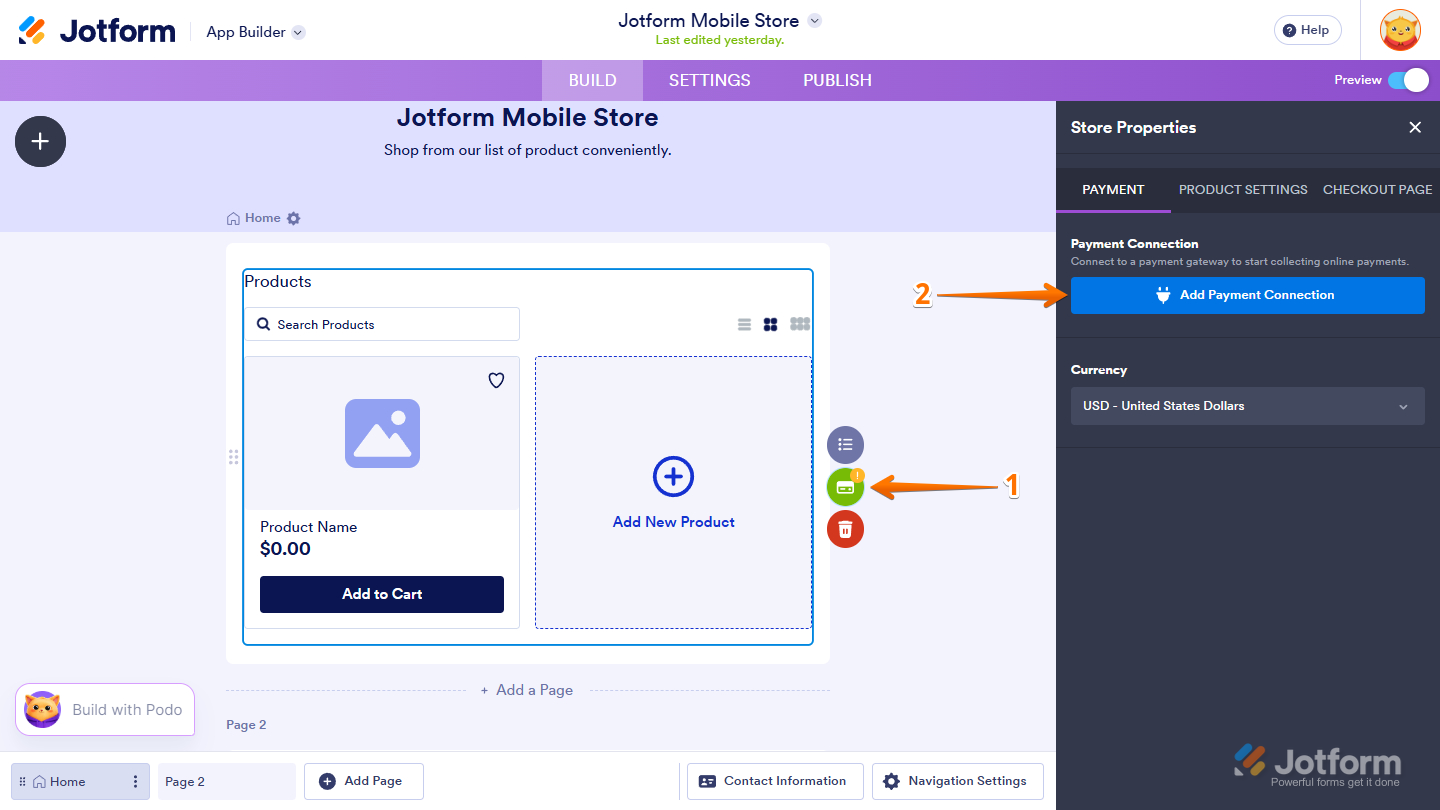Switch to the BUILD tab
1440x810 pixels.
pyautogui.click(x=592, y=80)
